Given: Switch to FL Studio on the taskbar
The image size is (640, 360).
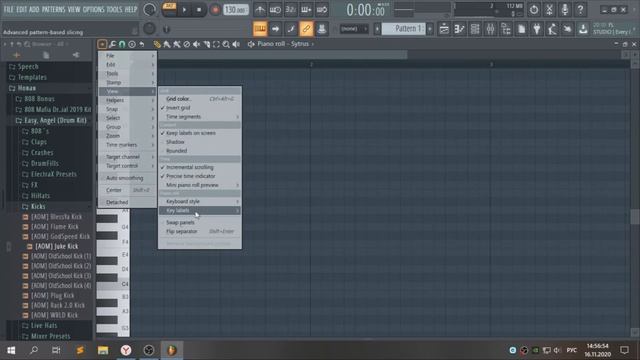Looking at the screenshot, I should click(x=171, y=350).
